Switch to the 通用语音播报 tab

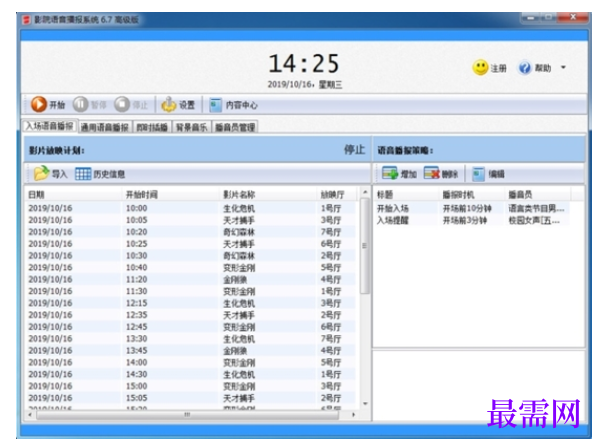click(105, 127)
